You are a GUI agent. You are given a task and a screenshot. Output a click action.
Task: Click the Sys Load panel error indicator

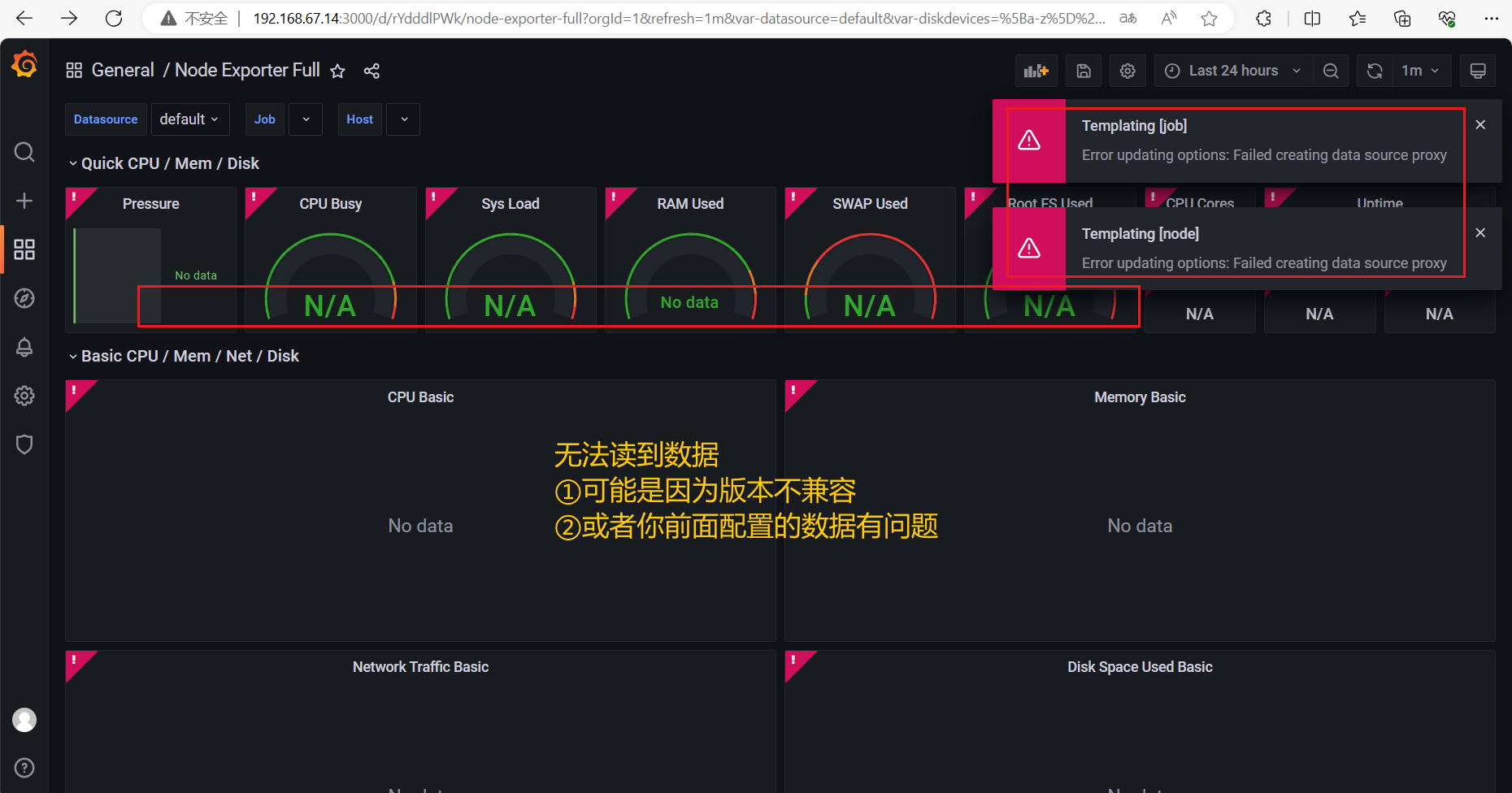click(x=436, y=197)
